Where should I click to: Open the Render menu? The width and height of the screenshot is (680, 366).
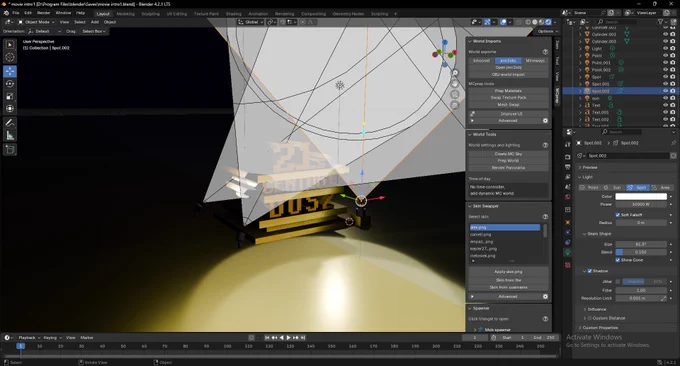pos(43,13)
